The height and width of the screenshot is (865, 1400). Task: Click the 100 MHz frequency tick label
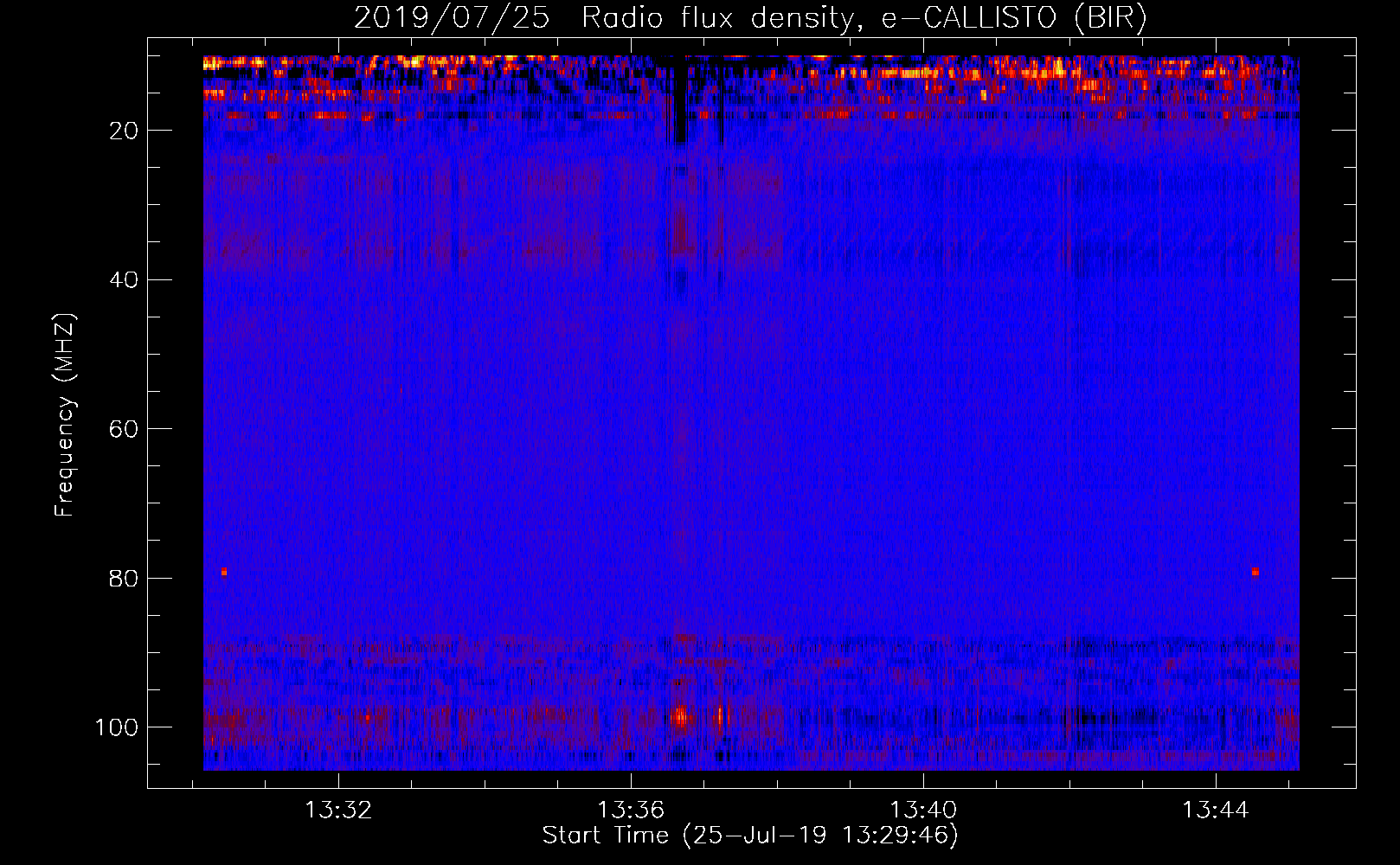[117, 727]
